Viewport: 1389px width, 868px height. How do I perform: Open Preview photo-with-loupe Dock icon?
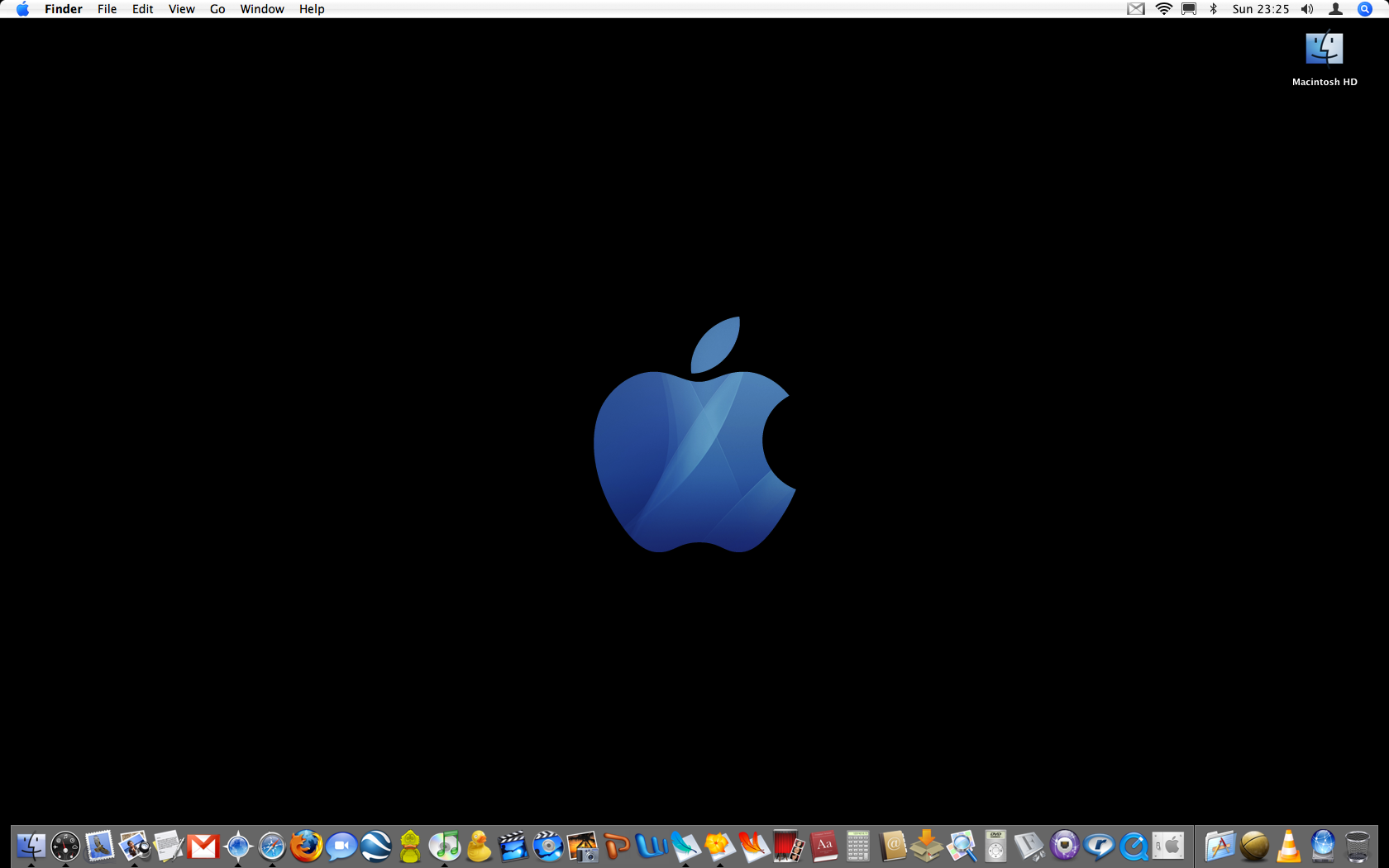[x=134, y=846]
